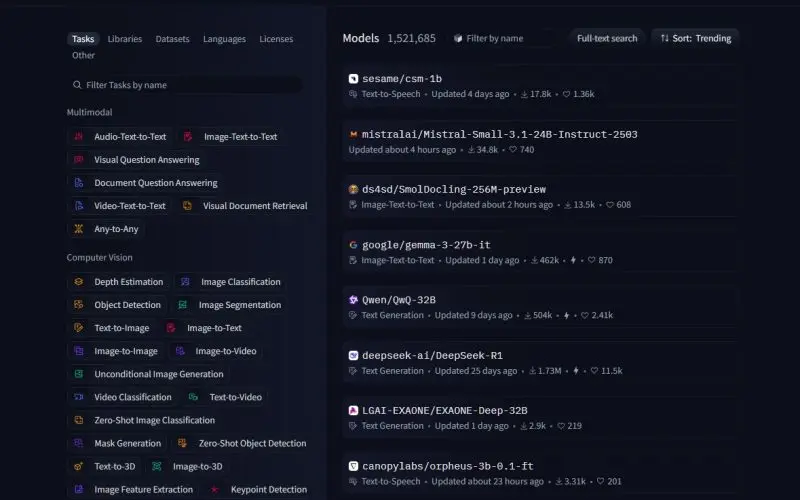
Task: Click the Multimodal section heading
Action: [89, 112]
